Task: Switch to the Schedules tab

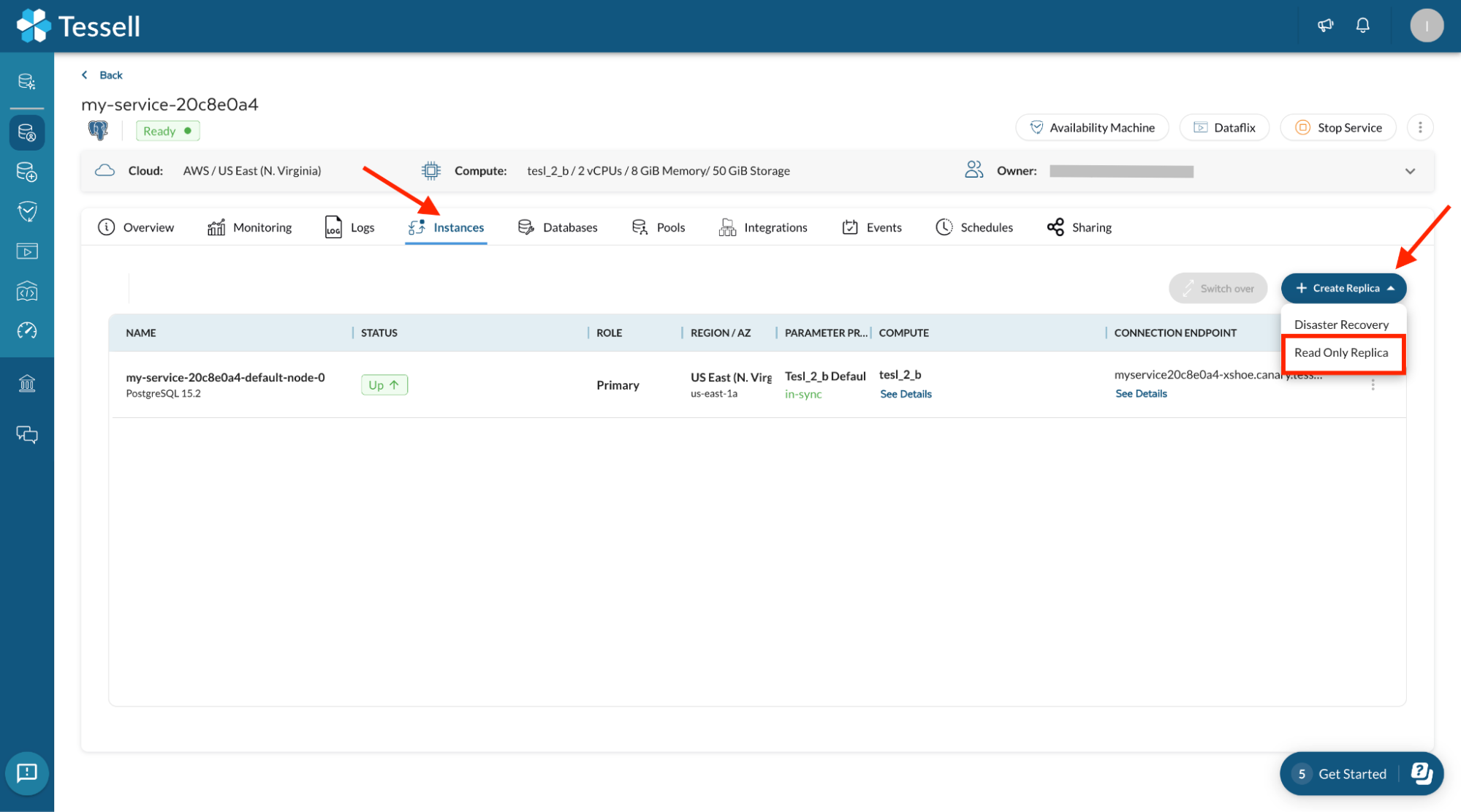Action: (x=974, y=227)
